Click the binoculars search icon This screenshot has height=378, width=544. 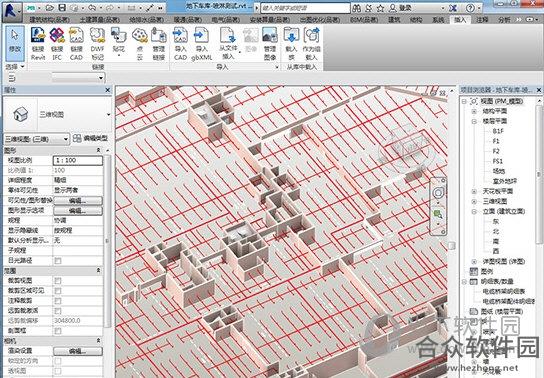pyautogui.click(x=356, y=8)
